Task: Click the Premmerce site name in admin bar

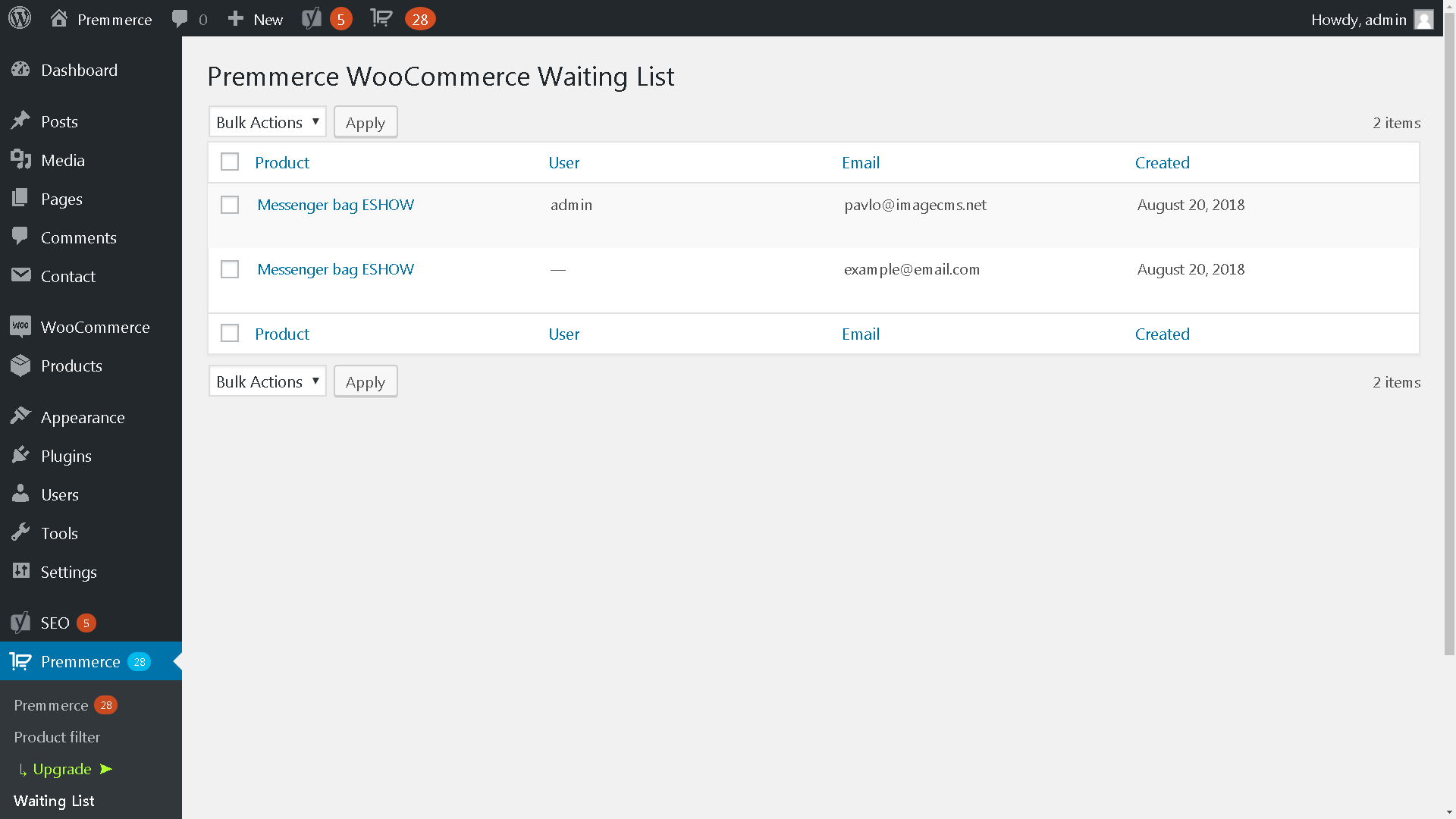Action: (115, 19)
